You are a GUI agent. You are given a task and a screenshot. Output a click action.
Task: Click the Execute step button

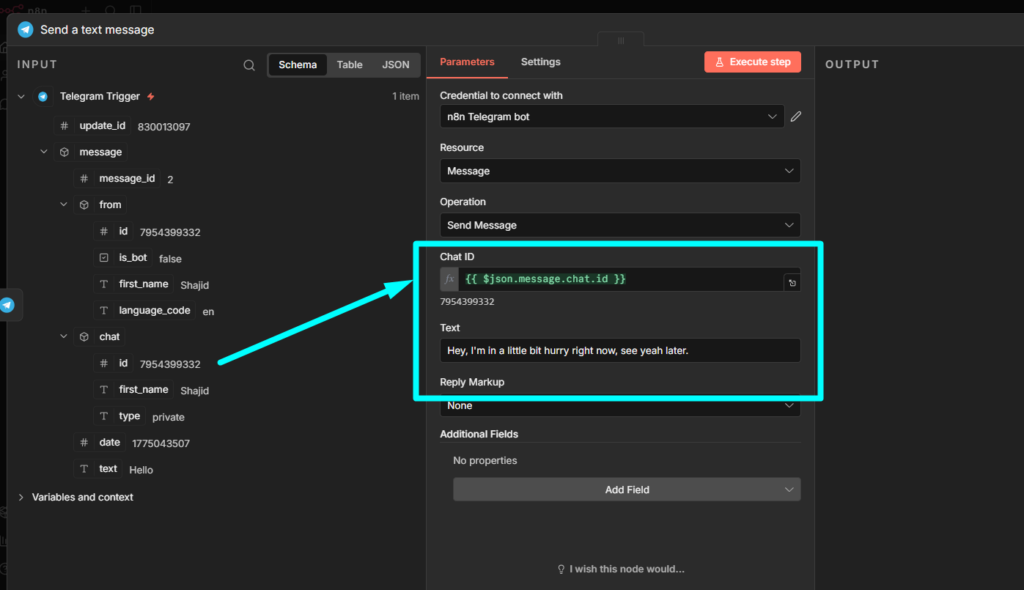(x=752, y=61)
